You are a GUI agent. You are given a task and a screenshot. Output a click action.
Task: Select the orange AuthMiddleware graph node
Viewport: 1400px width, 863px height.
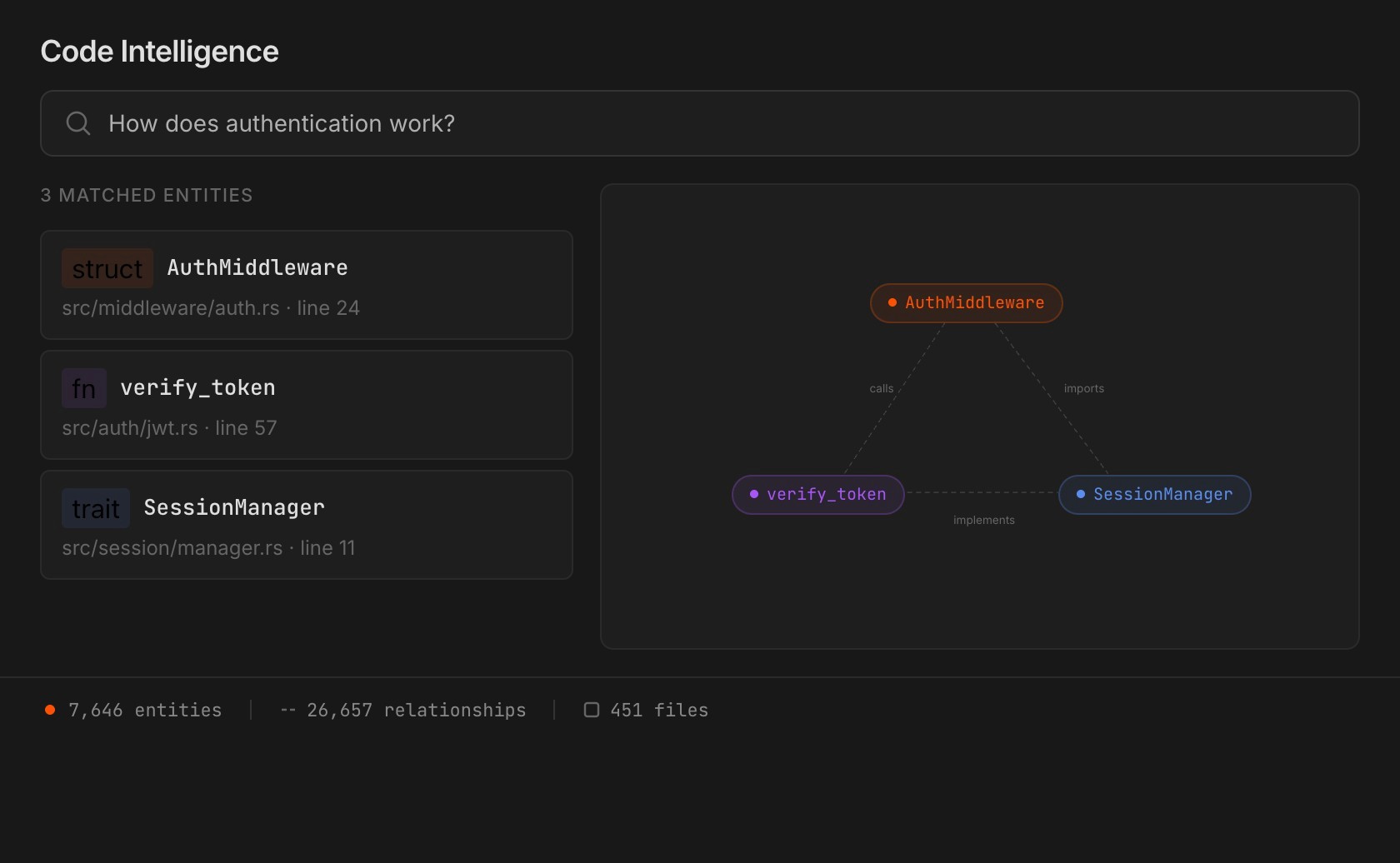[967, 303]
